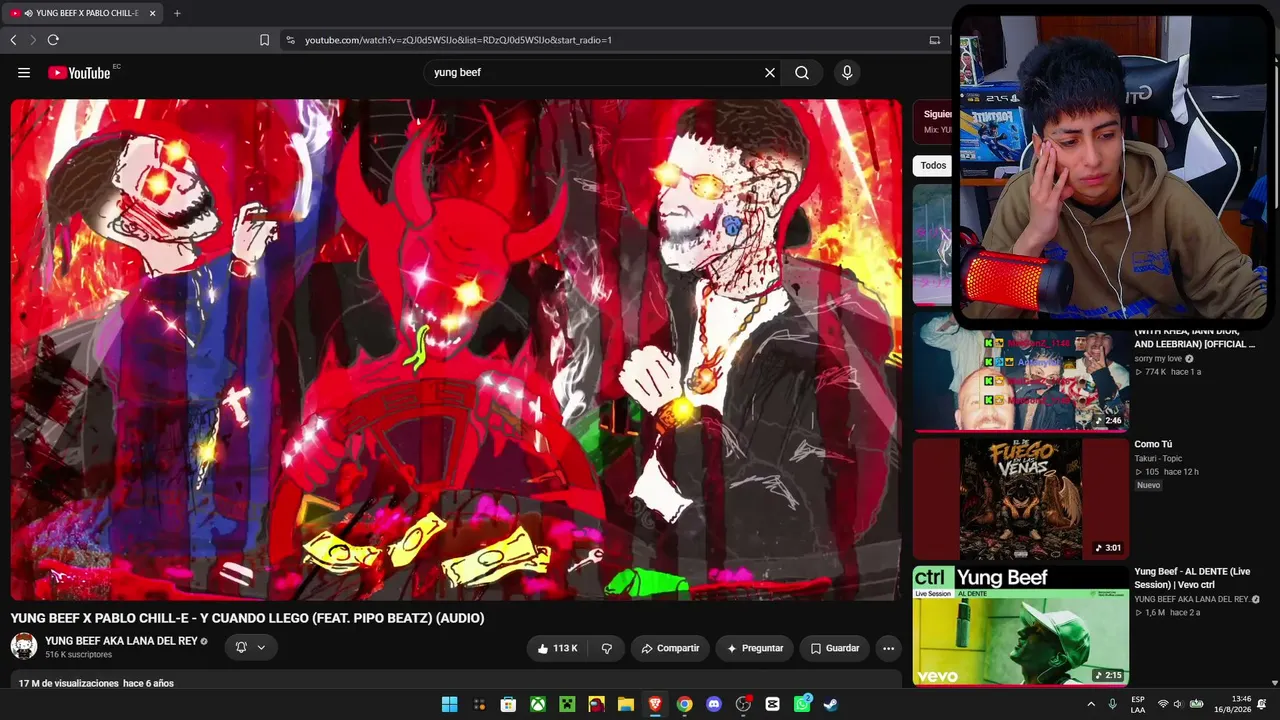Open the sorry my love channel link
The image size is (1280, 720).
pyautogui.click(x=1158, y=358)
